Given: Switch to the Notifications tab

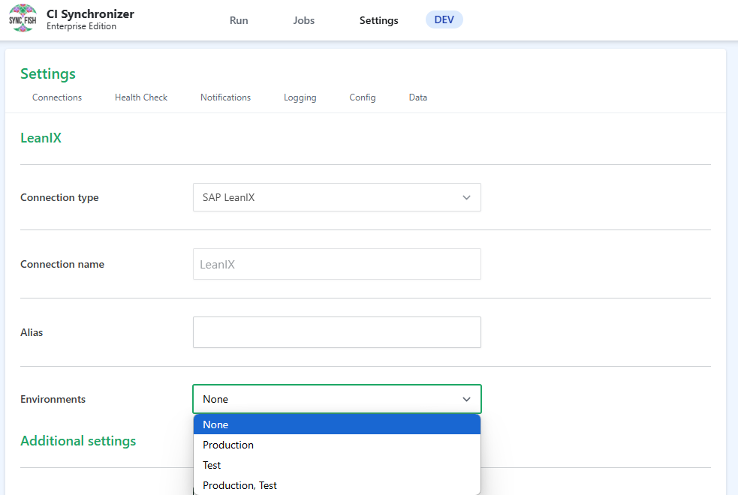Looking at the screenshot, I should (225, 97).
